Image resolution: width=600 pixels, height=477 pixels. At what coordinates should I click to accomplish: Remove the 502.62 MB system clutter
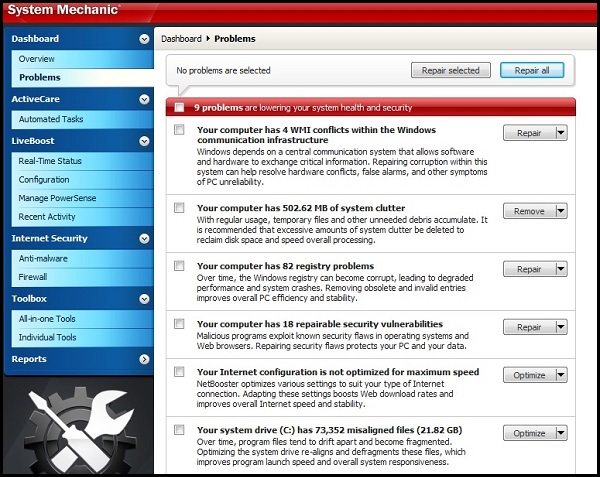[x=529, y=211]
